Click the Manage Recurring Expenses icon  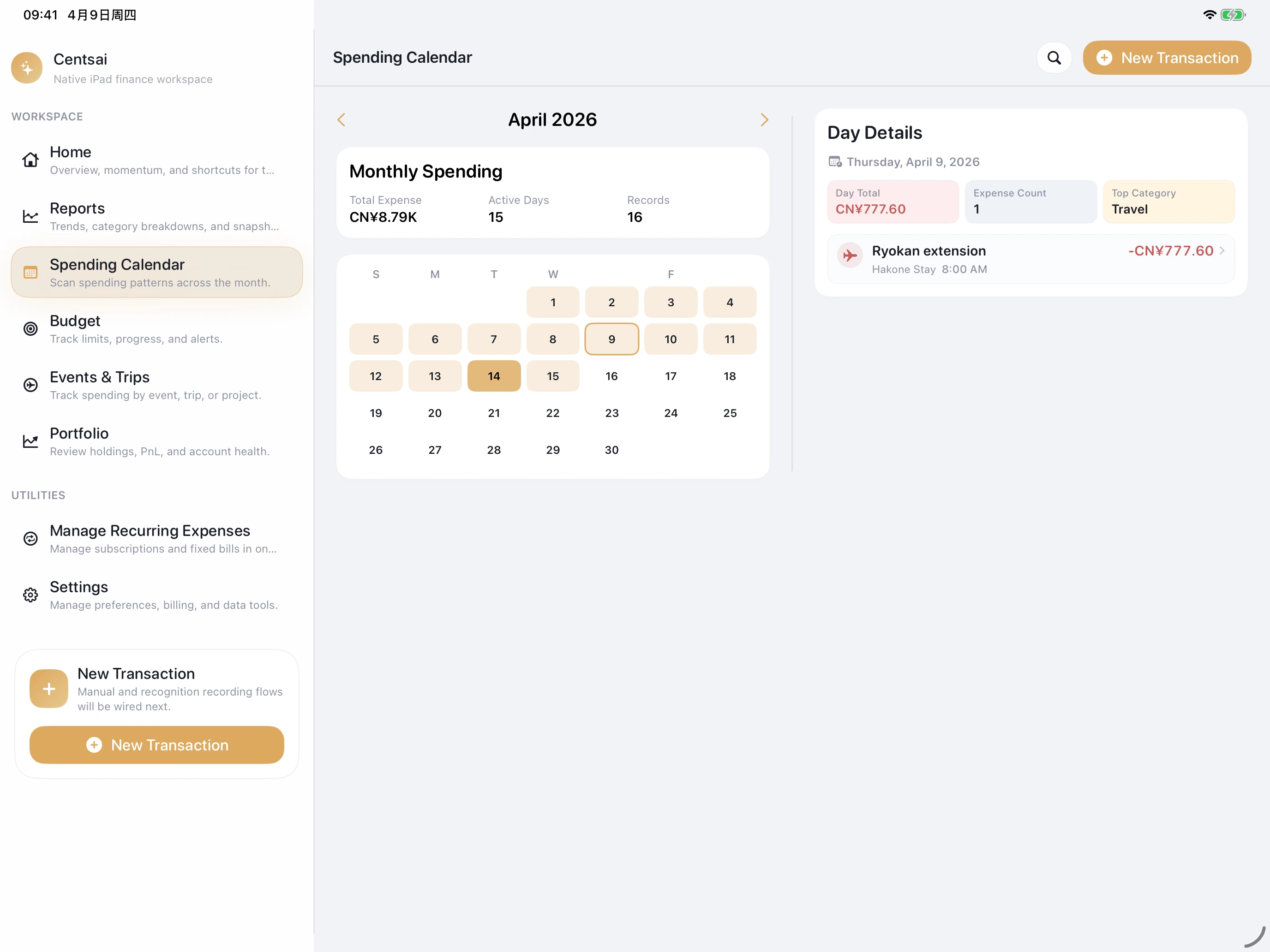(30, 538)
